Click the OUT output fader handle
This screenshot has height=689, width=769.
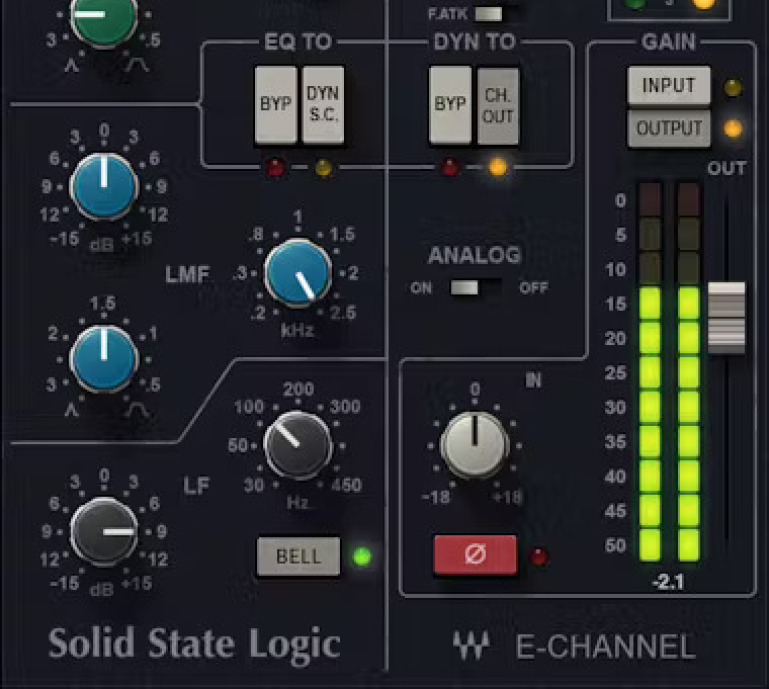(726, 317)
